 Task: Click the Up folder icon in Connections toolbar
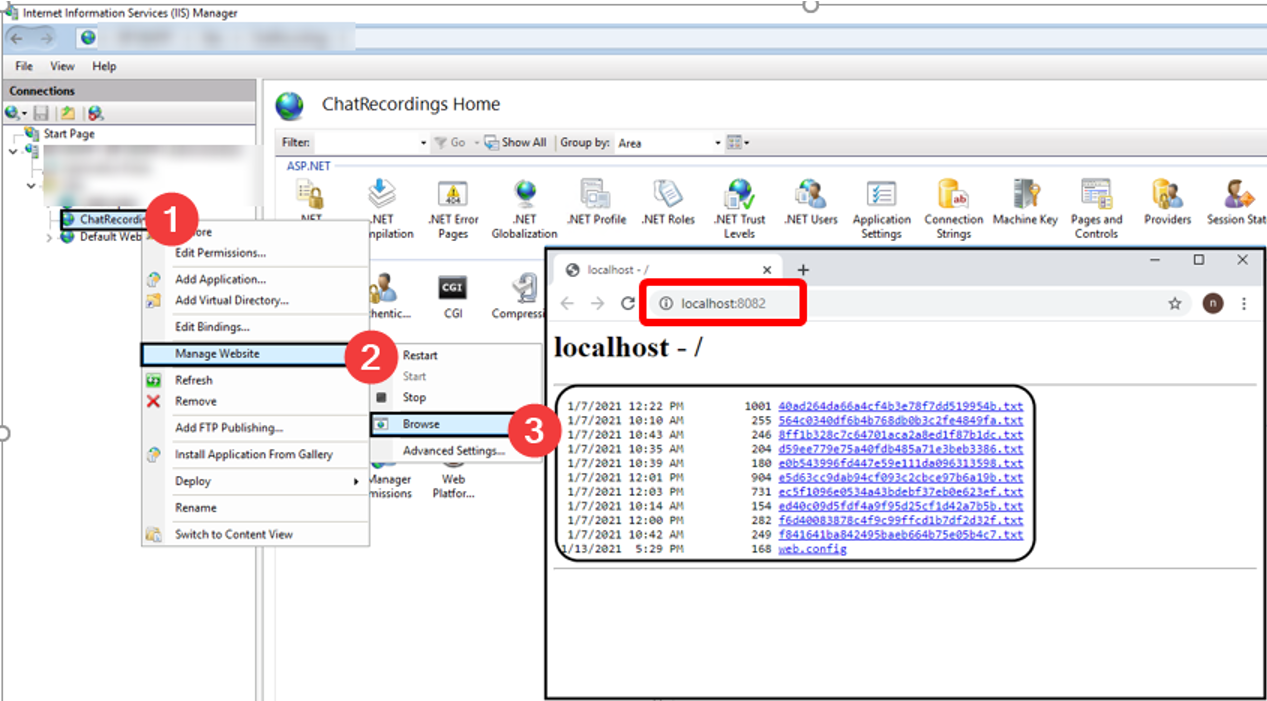67,114
